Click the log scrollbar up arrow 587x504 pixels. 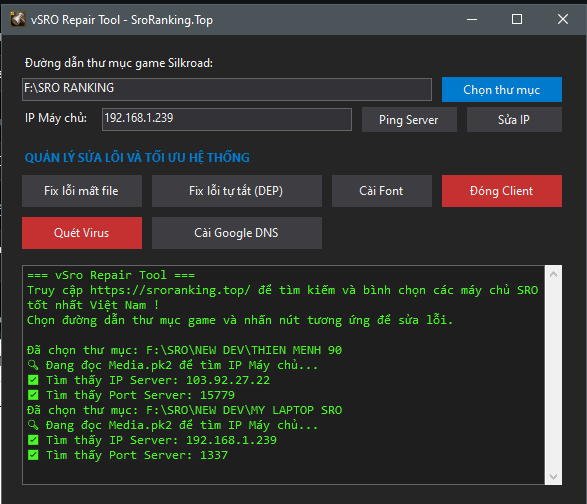point(553,274)
